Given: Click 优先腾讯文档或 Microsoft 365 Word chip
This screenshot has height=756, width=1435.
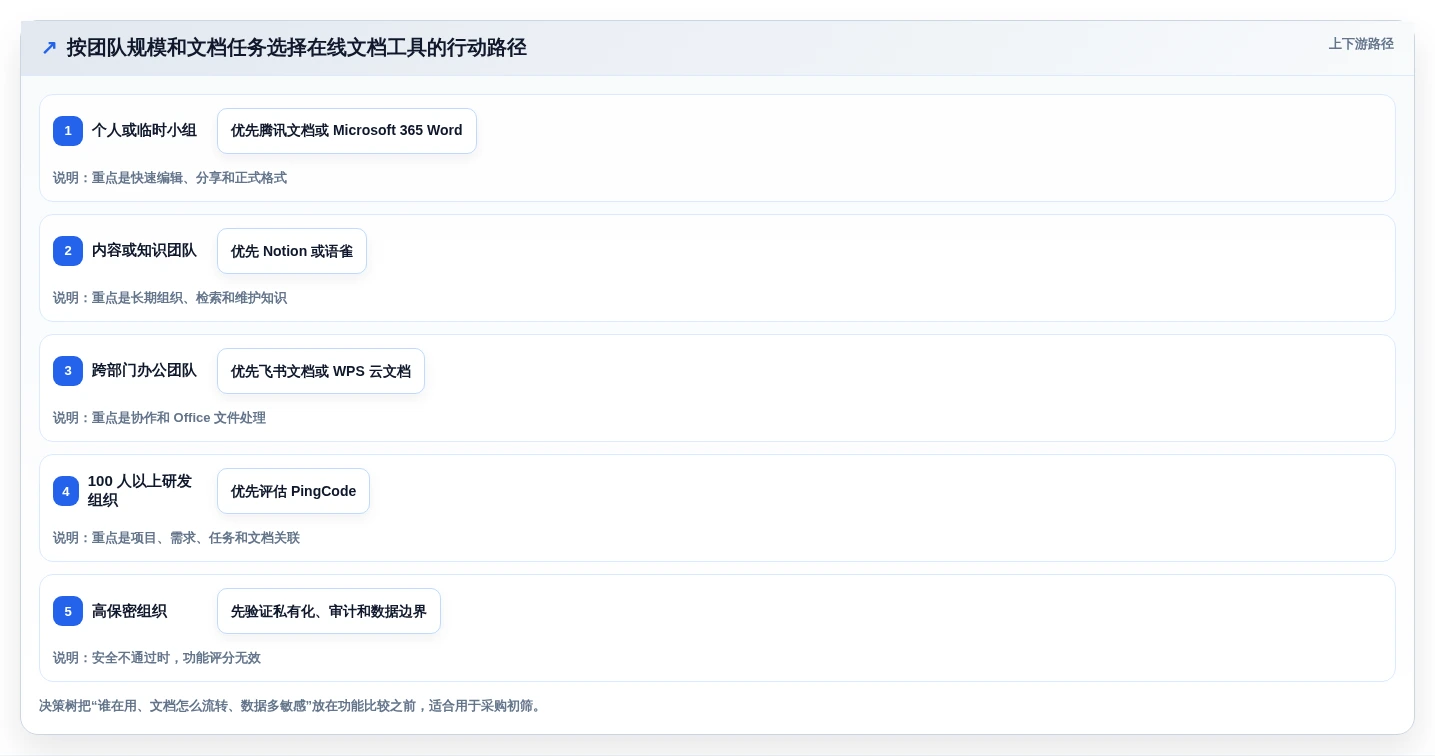Looking at the screenshot, I should [x=347, y=131].
